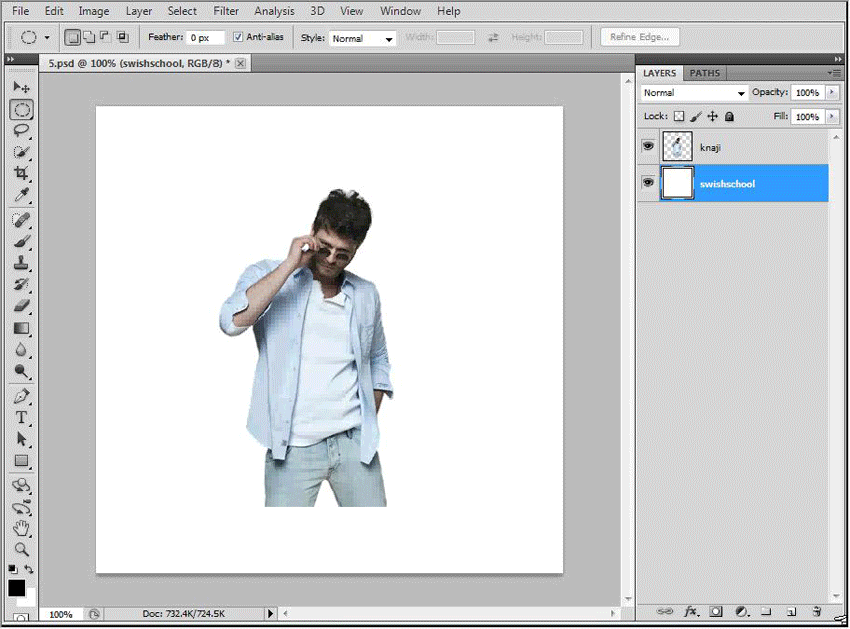850x629 pixels.
Task: Select the Lasso tool
Action: click(21, 131)
